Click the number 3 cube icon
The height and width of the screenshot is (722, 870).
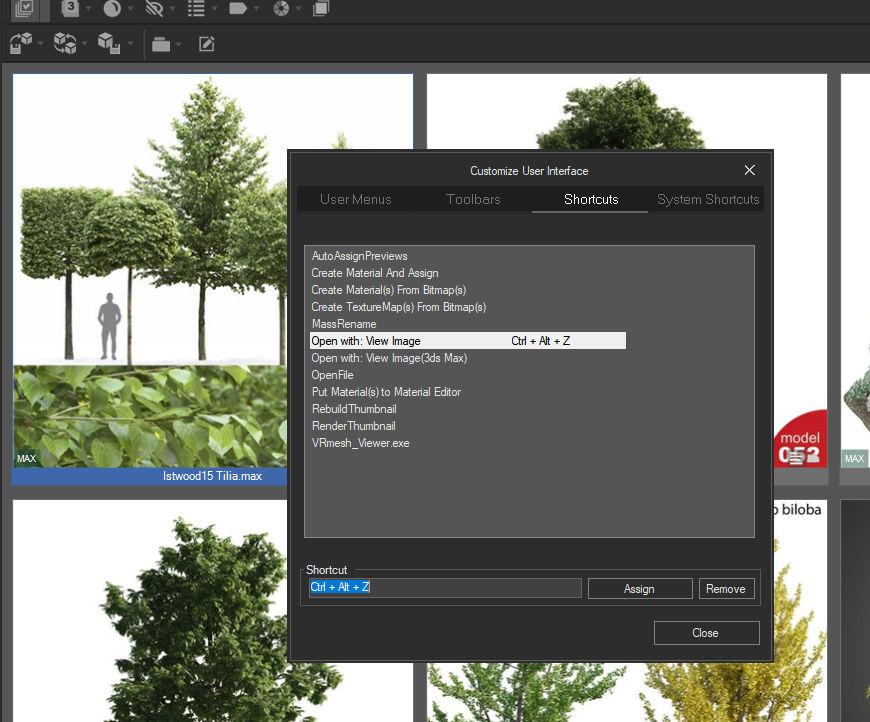(x=70, y=8)
